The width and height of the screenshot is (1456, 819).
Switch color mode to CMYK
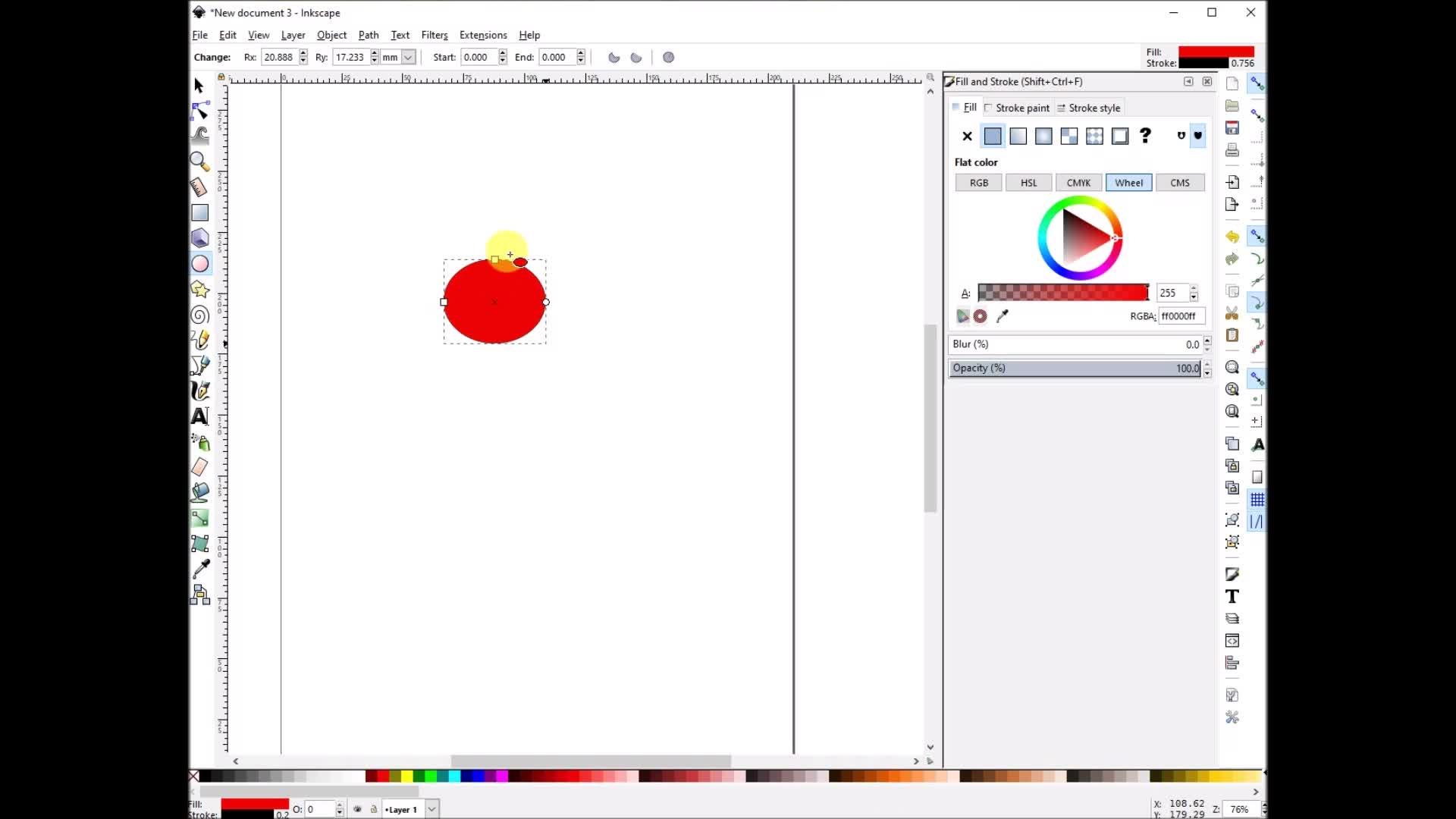[1078, 183]
